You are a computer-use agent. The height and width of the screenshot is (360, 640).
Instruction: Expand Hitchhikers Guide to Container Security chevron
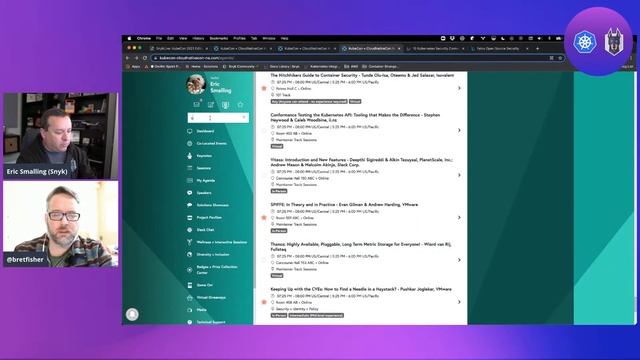(x=459, y=88)
